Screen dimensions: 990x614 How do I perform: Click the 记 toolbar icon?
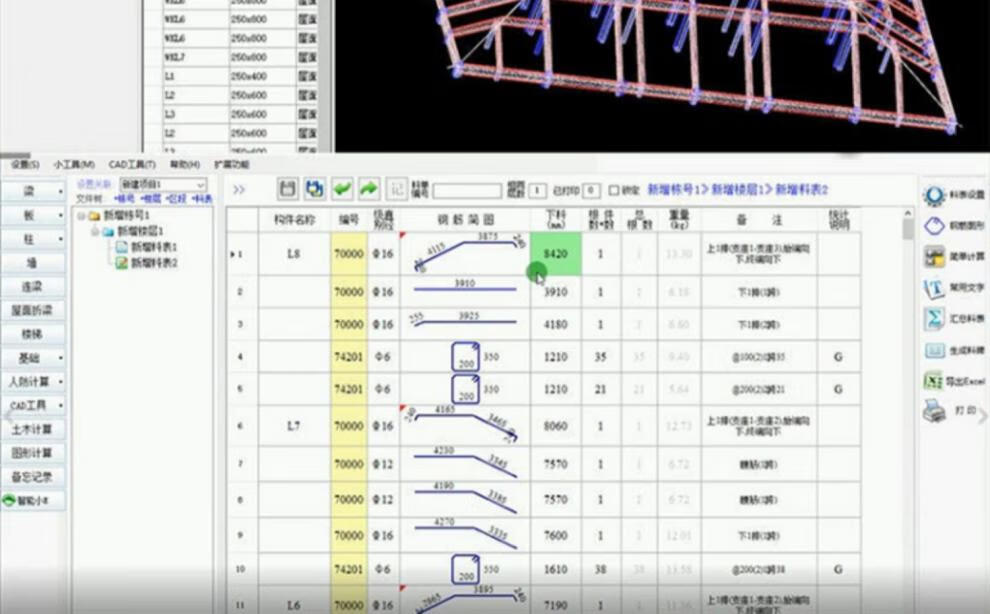point(397,188)
